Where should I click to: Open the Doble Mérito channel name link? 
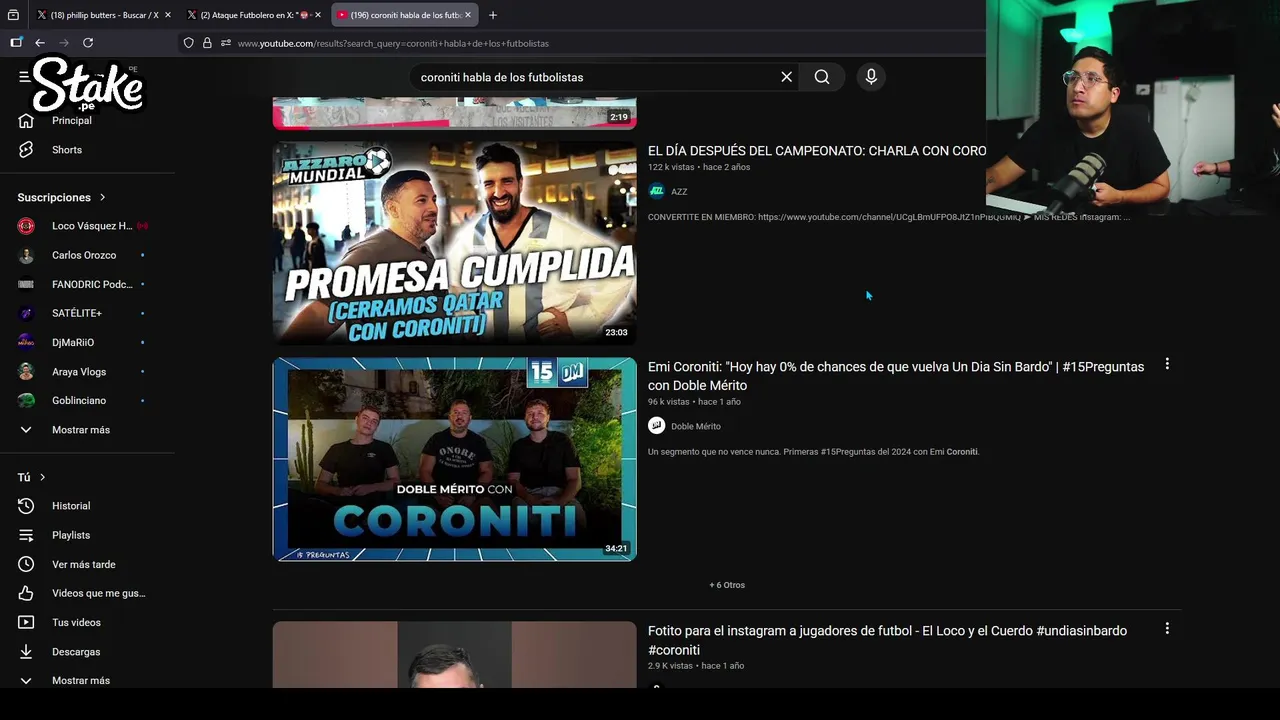[x=696, y=426]
